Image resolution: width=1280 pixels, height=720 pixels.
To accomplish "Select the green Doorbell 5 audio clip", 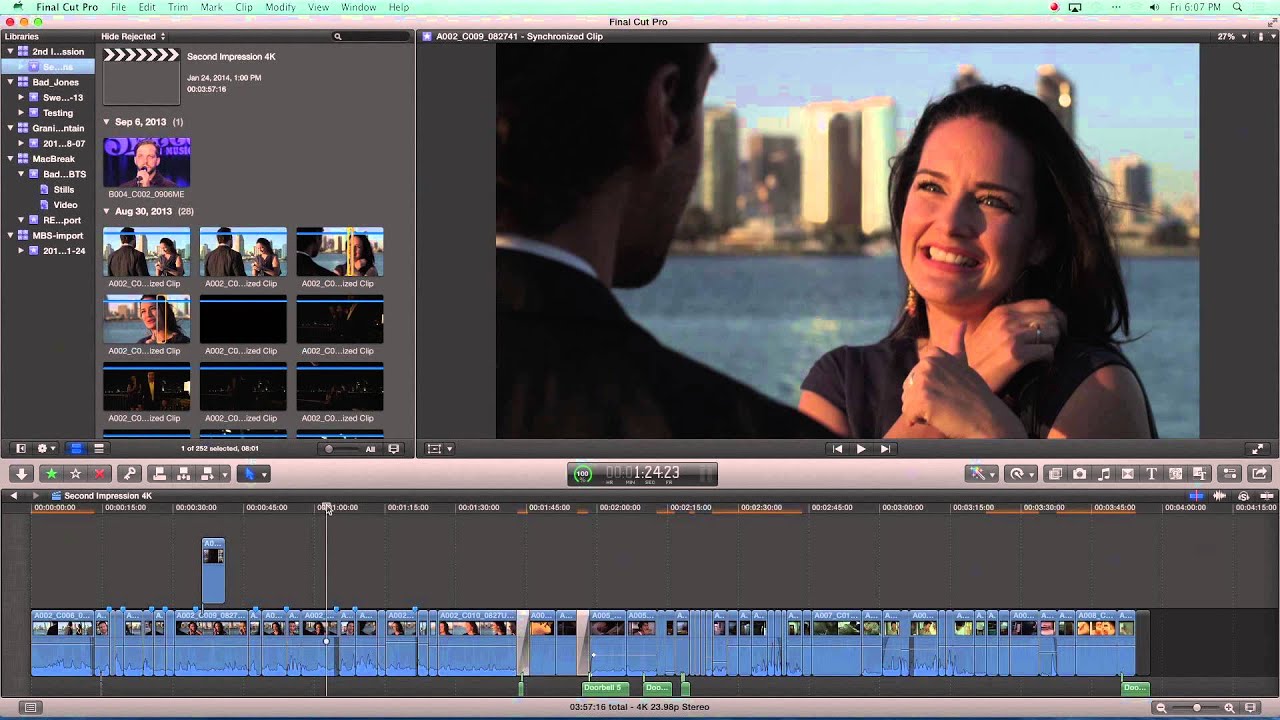I will 605,688.
